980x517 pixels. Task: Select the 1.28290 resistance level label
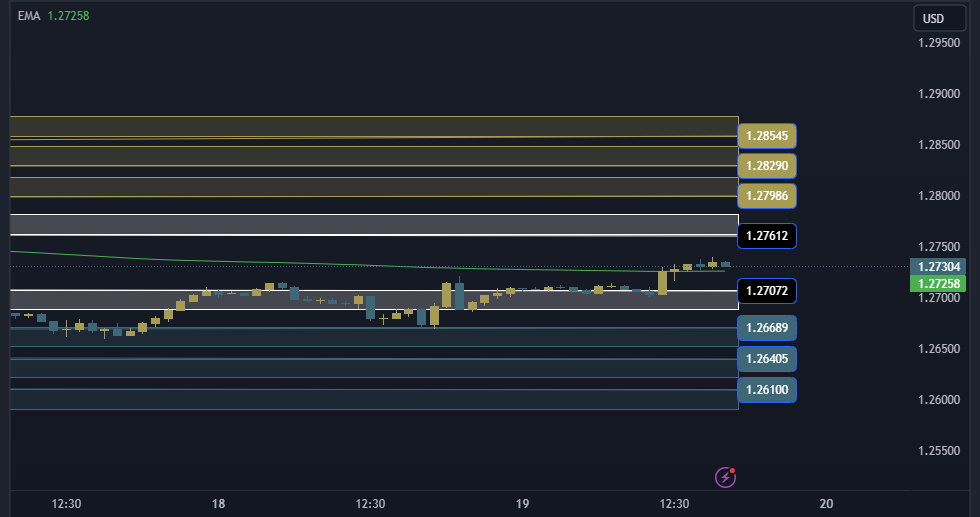767,166
